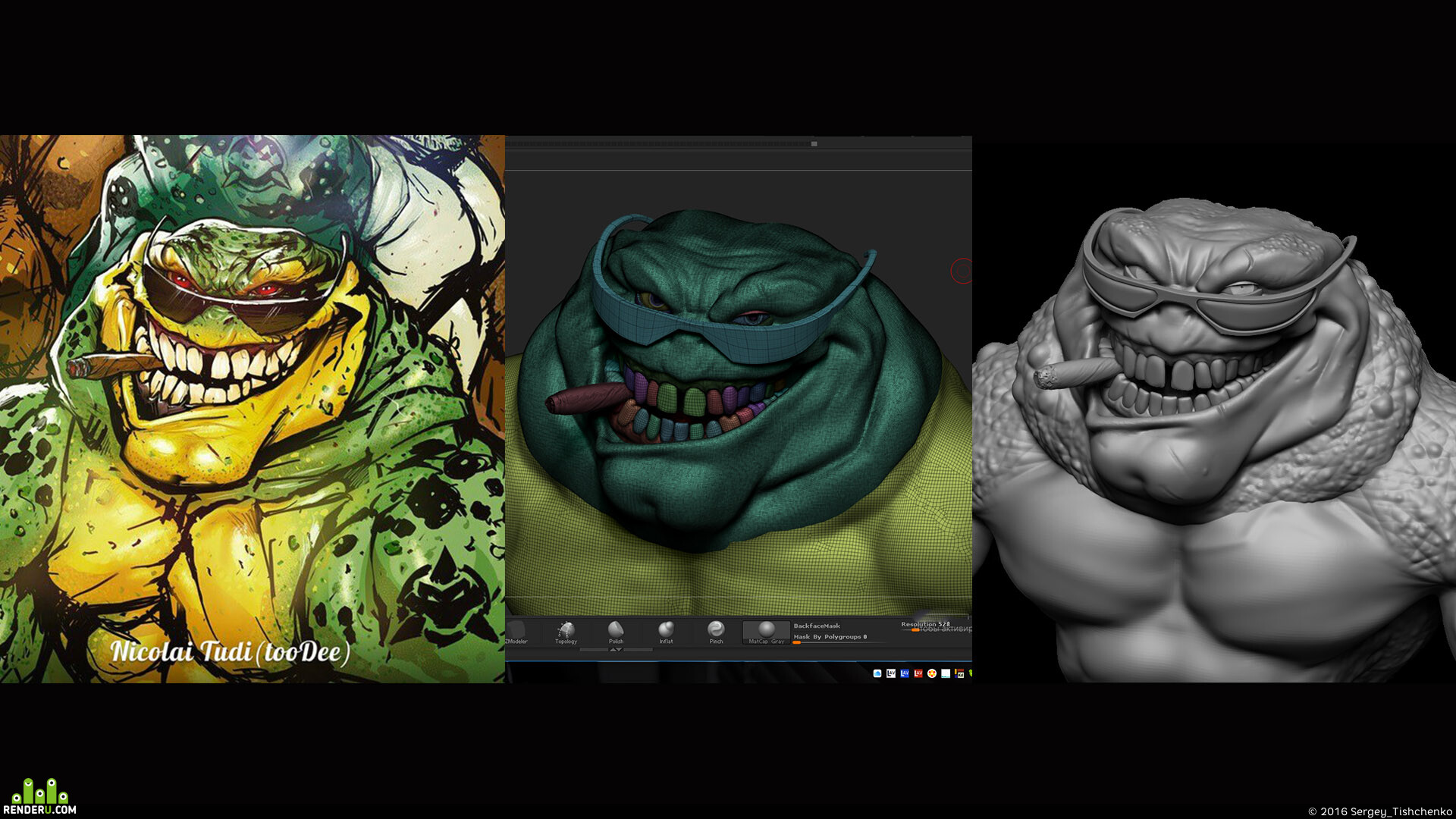This screenshot has width=1456, height=819.
Task: Pick the Inflat brush
Action: click(666, 632)
